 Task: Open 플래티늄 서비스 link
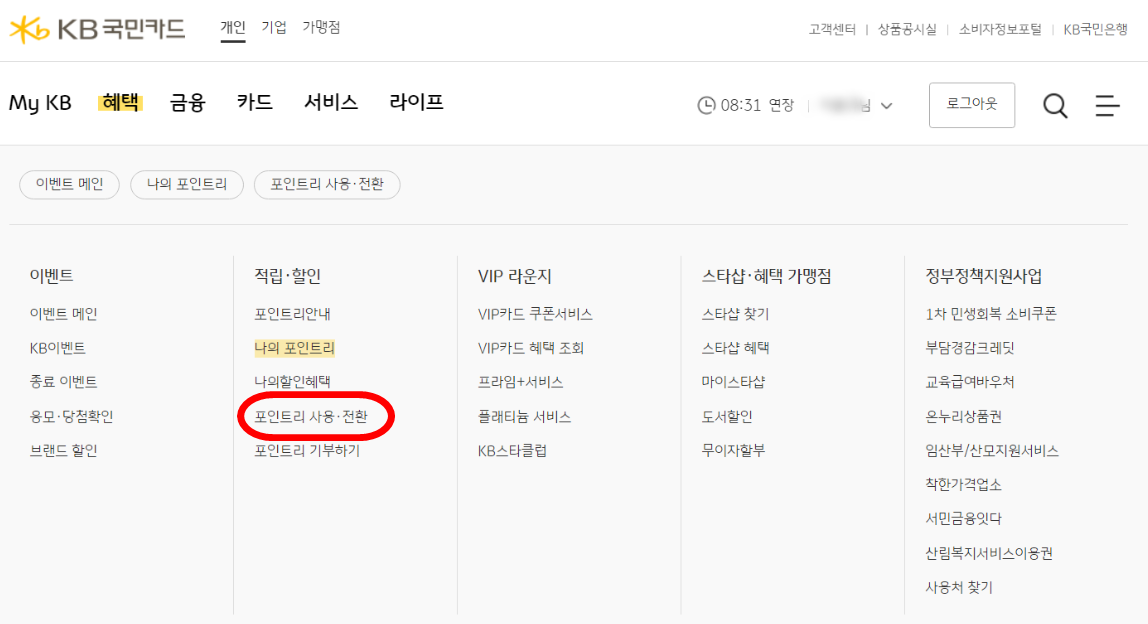524,416
